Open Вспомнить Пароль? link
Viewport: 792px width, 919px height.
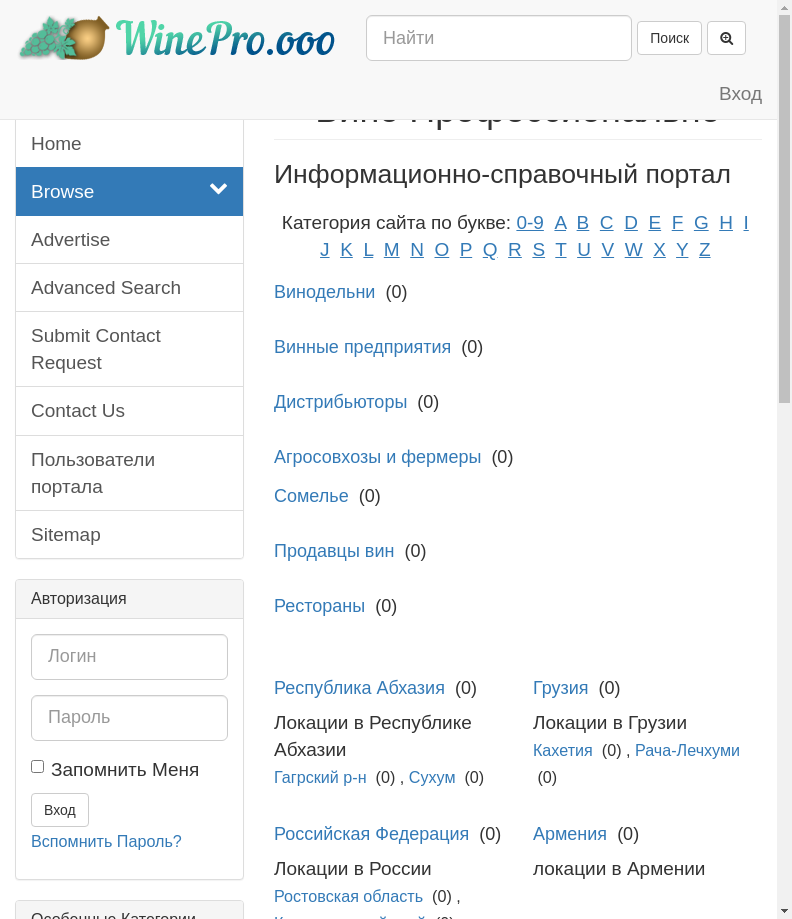click(x=106, y=842)
